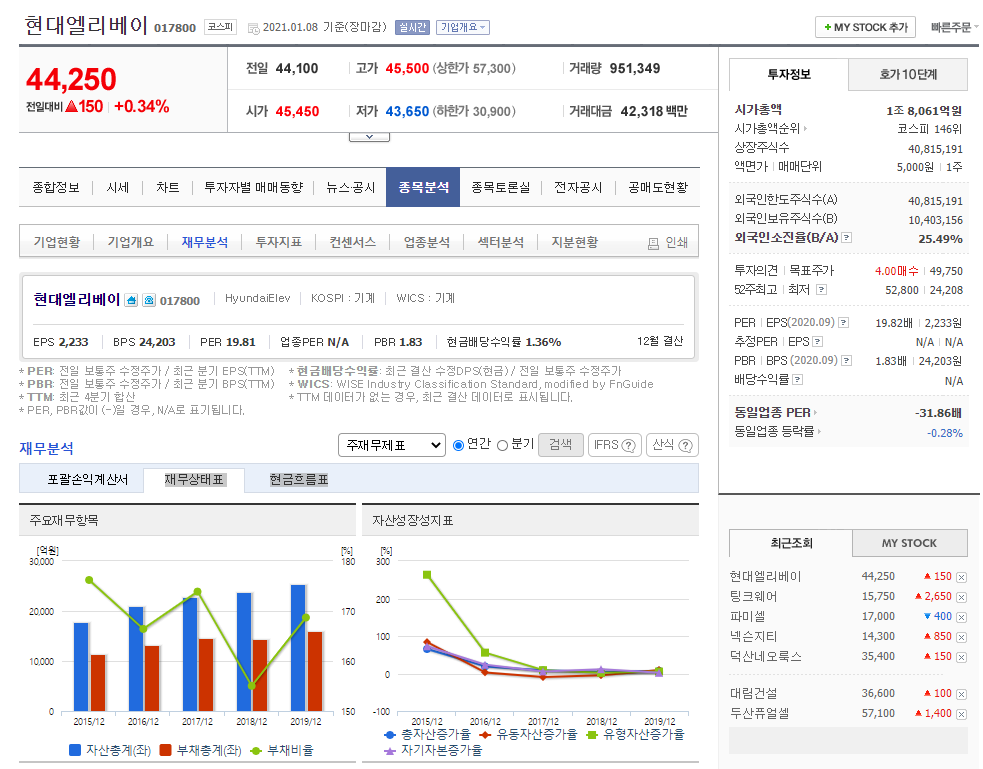Click the MY STOCK 추가 button
Image resolution: width=983 pixels, height=769 pixels.
[x=865, y=27]
